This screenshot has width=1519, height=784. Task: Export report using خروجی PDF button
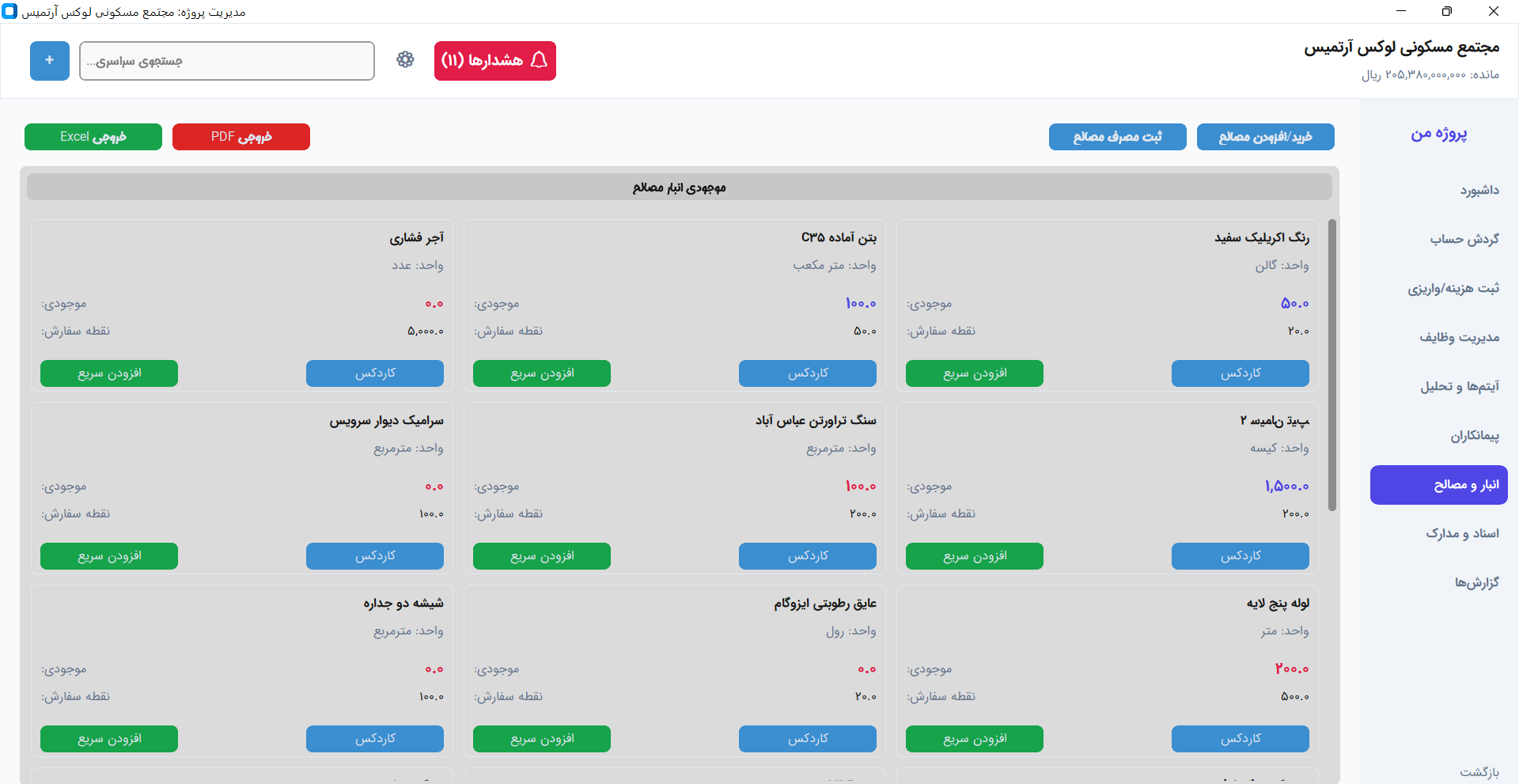[241, 136]
